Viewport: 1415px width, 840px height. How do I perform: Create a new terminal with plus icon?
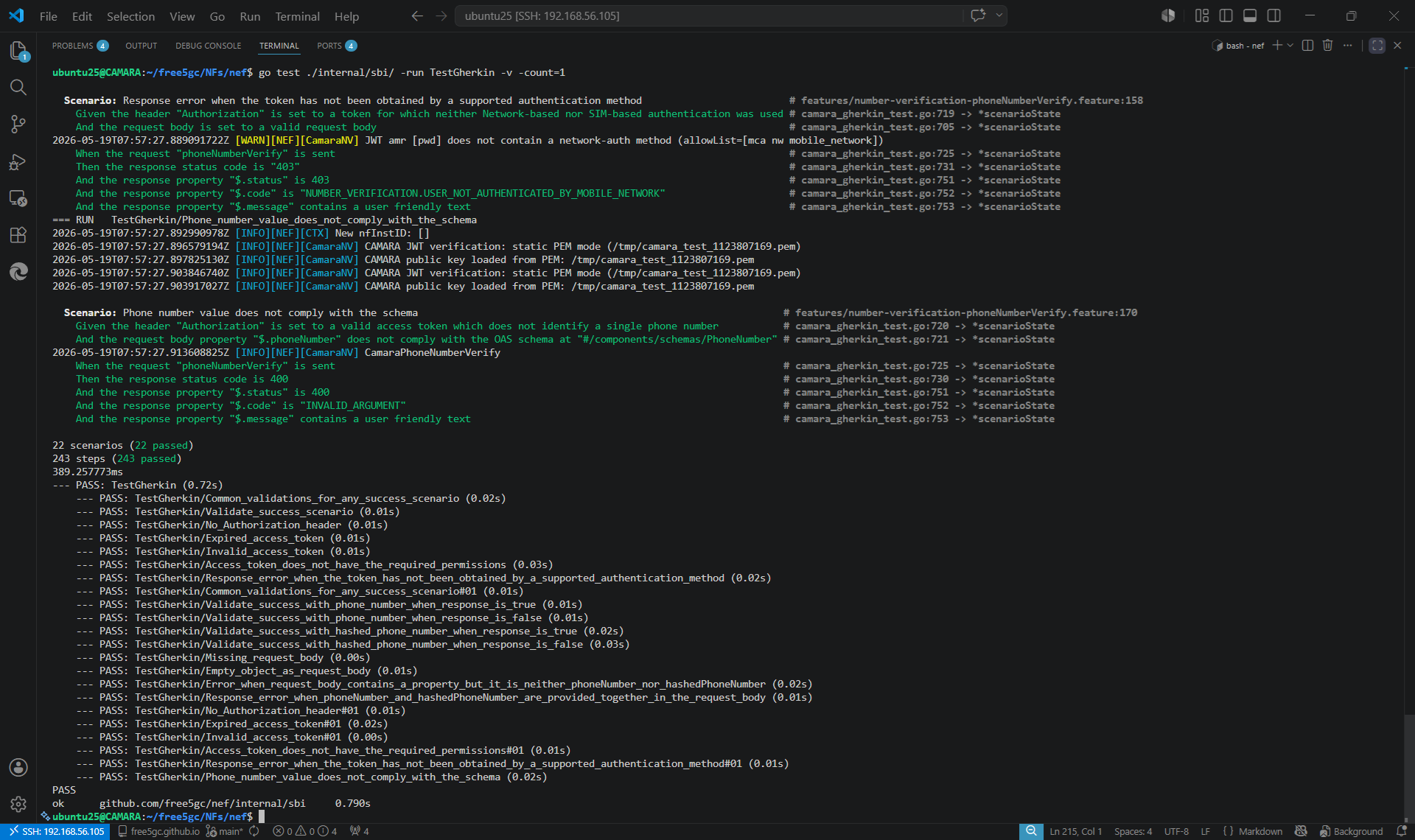[x=1277, y=46]
